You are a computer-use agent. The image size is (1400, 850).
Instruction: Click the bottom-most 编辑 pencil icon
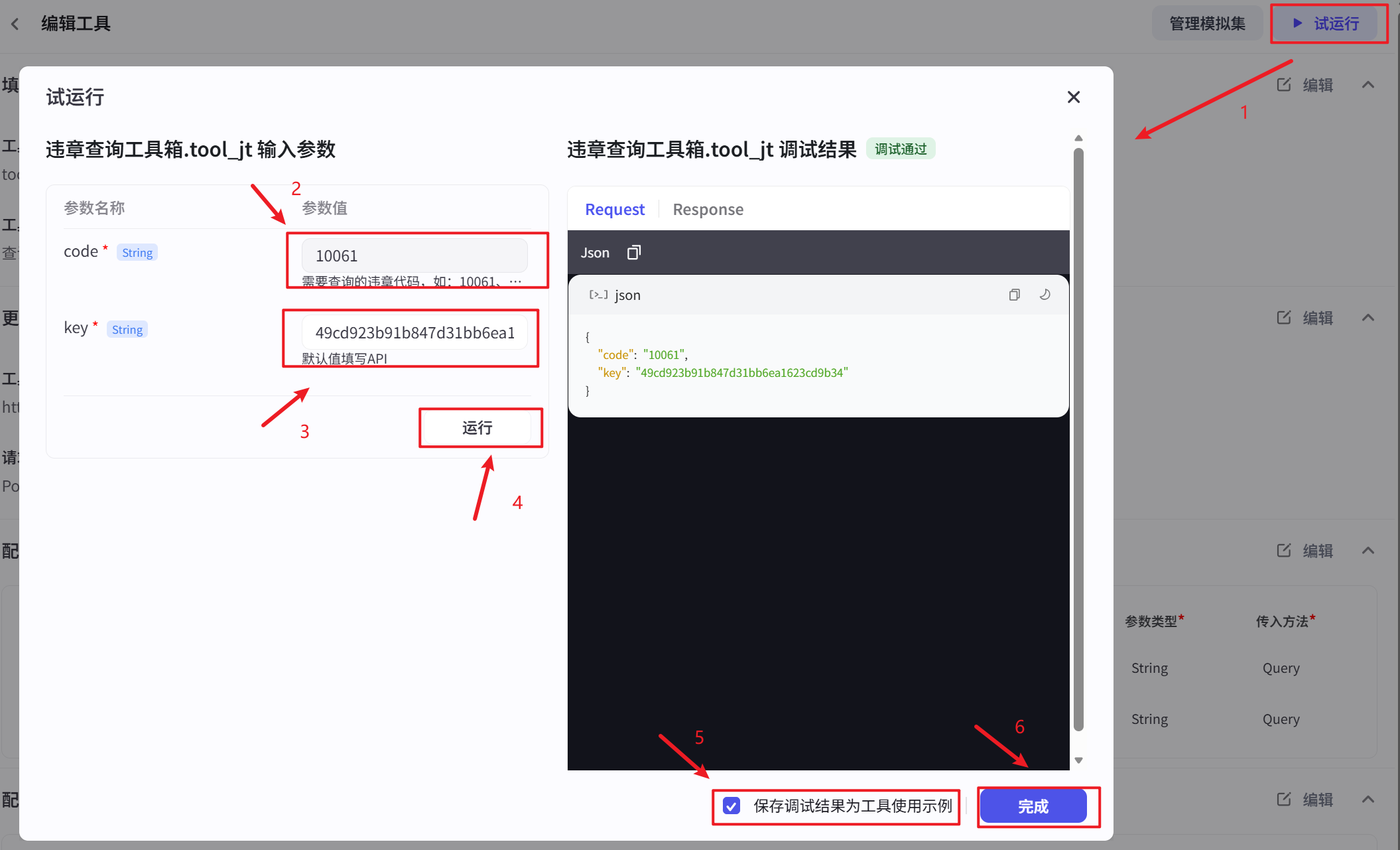pos(1284,800)
